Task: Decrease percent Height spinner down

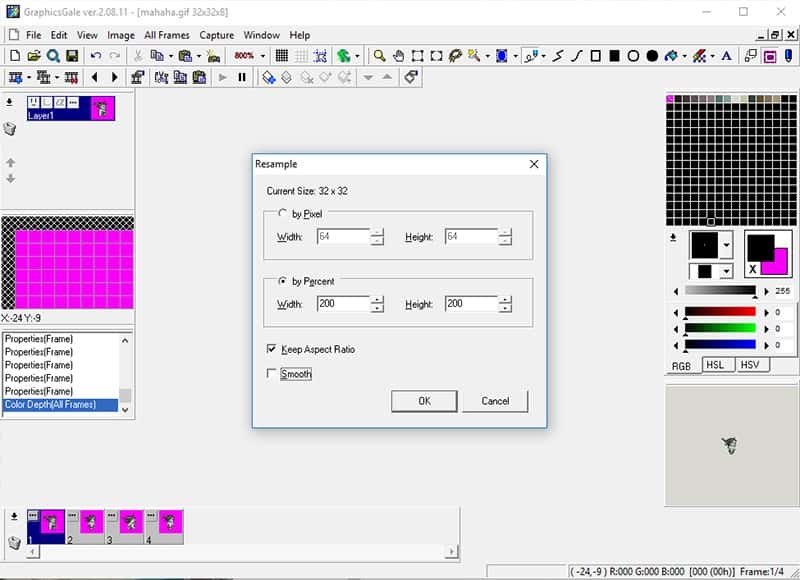Action: 505,308
